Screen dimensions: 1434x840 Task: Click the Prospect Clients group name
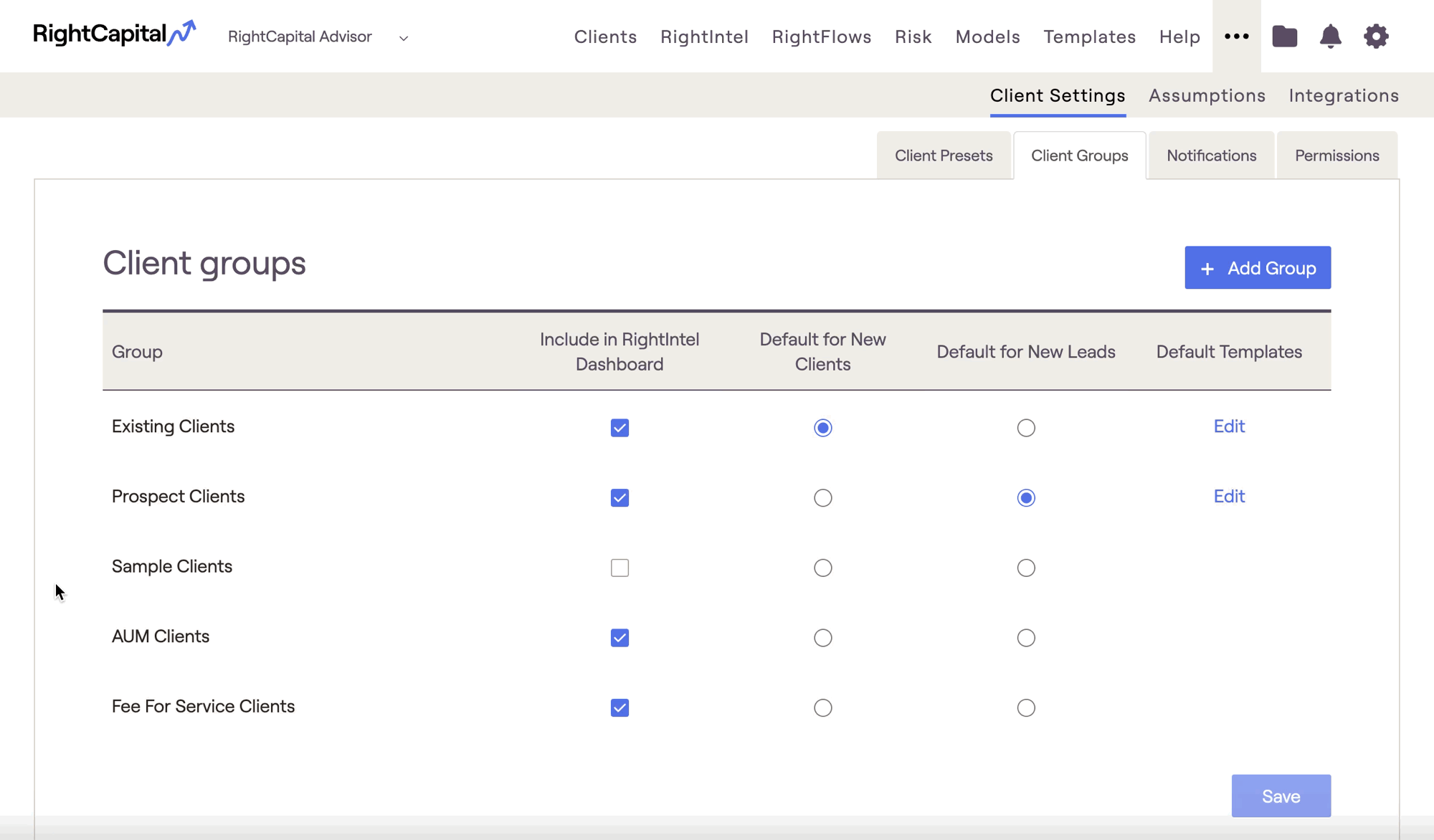coord(178,497)
